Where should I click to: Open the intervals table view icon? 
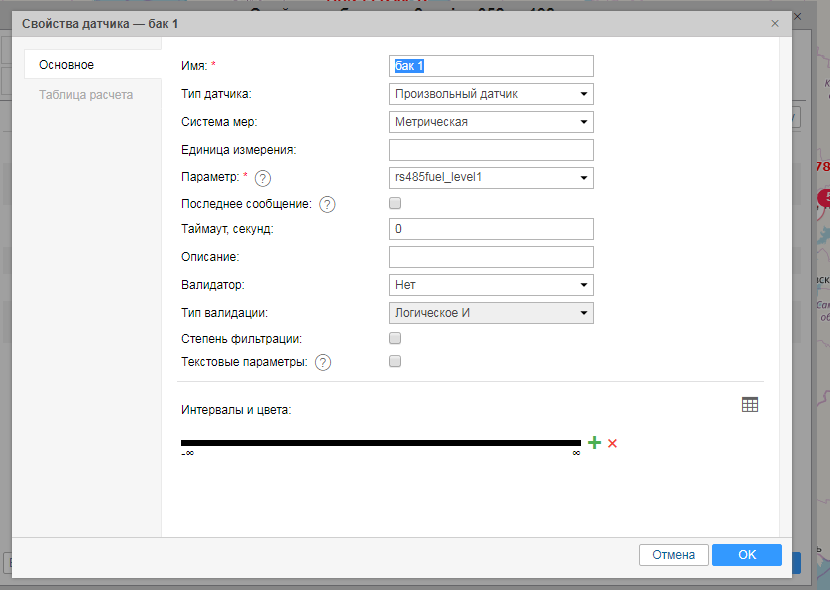[x=750, y=404]
